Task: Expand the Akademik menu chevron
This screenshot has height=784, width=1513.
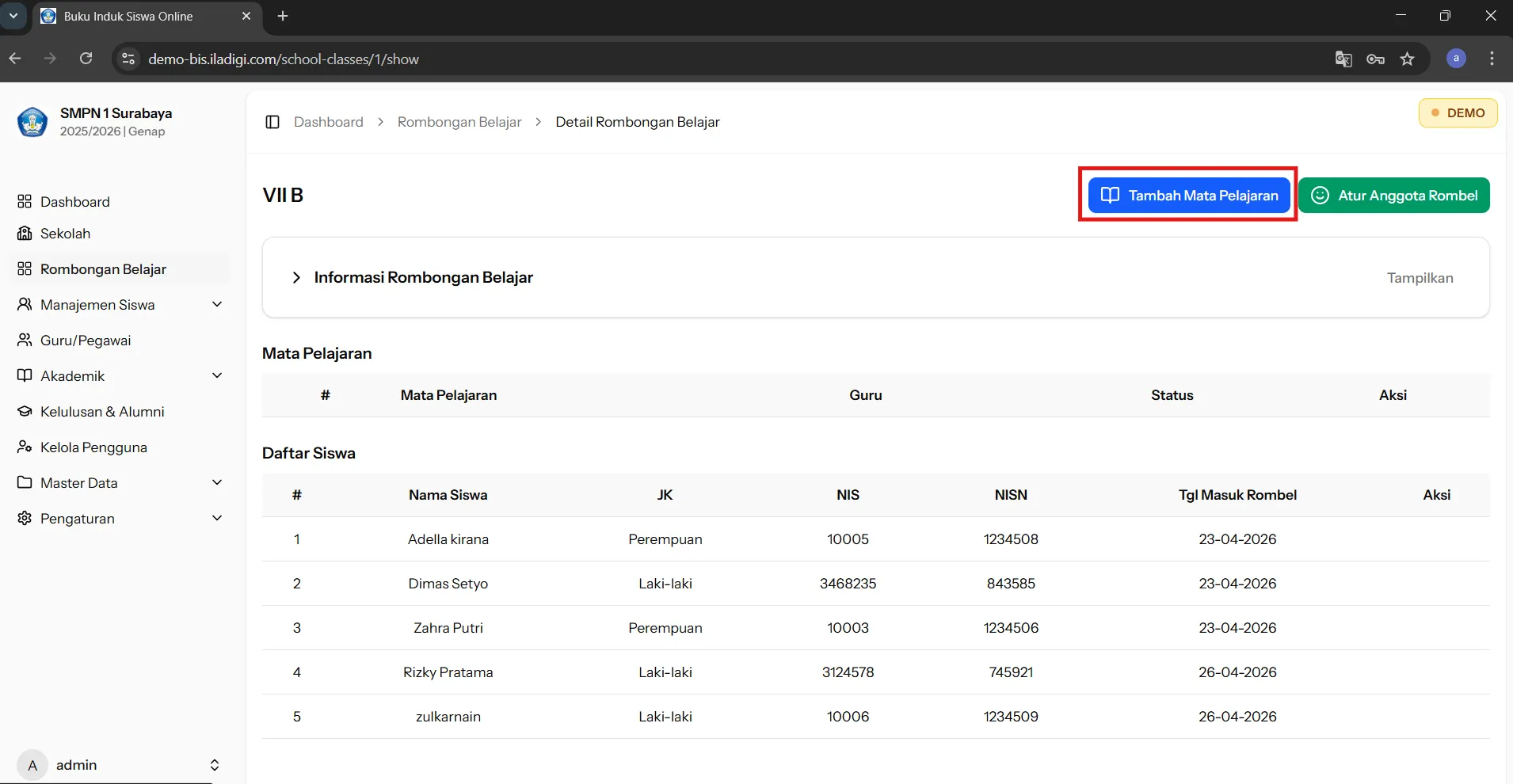Action: coord(217,375)
